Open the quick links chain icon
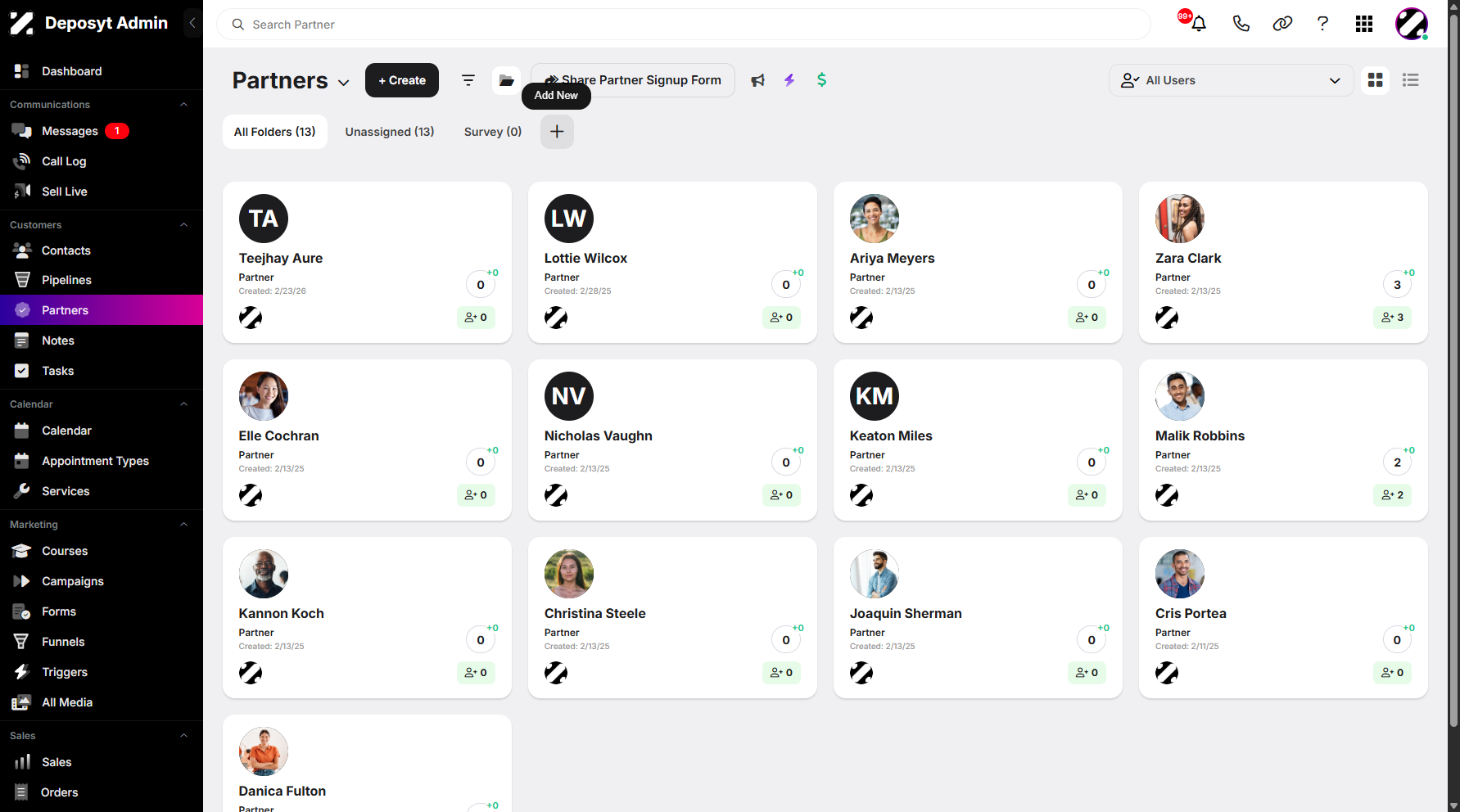The height and width of the screenshot is (812, 1460). tap(1282, 24)
